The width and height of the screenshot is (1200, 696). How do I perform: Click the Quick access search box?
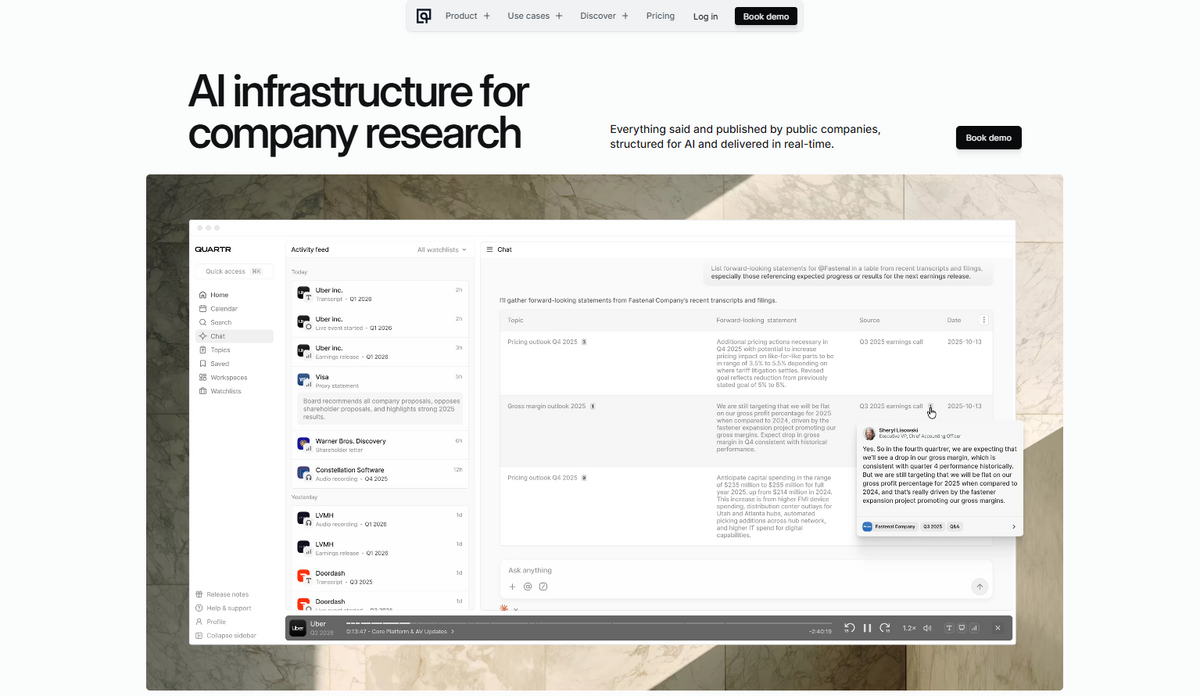point(233,271)
